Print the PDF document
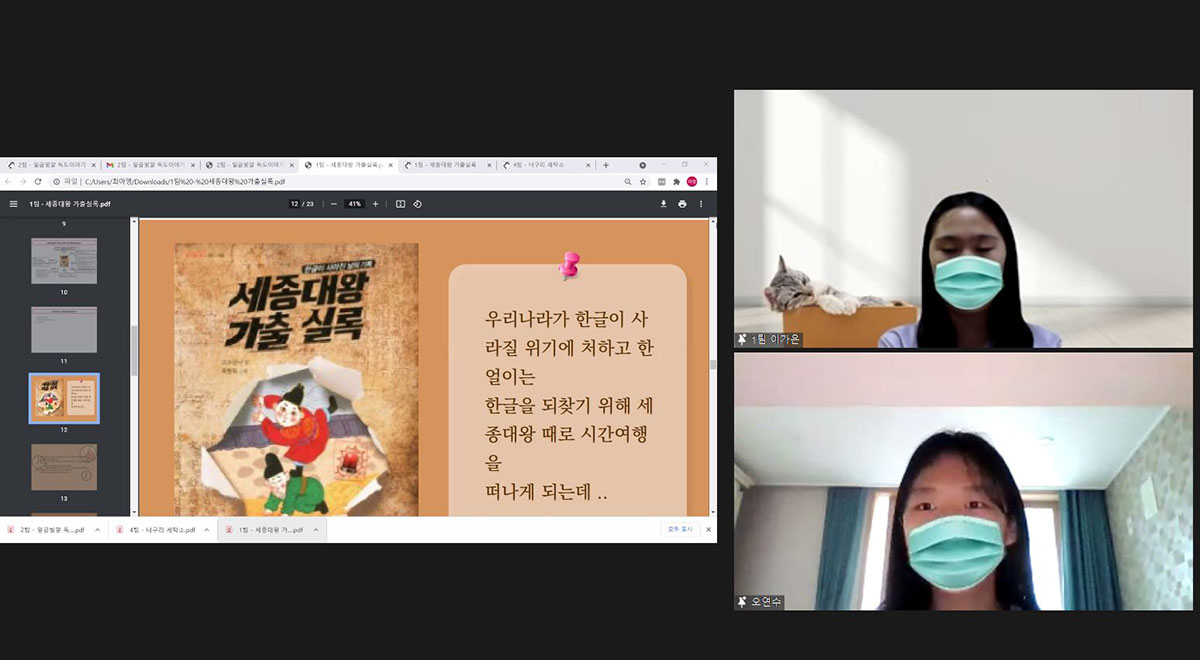Image resolution: width=1200 pixels, height=660 pixels. [x=682, y=204]
